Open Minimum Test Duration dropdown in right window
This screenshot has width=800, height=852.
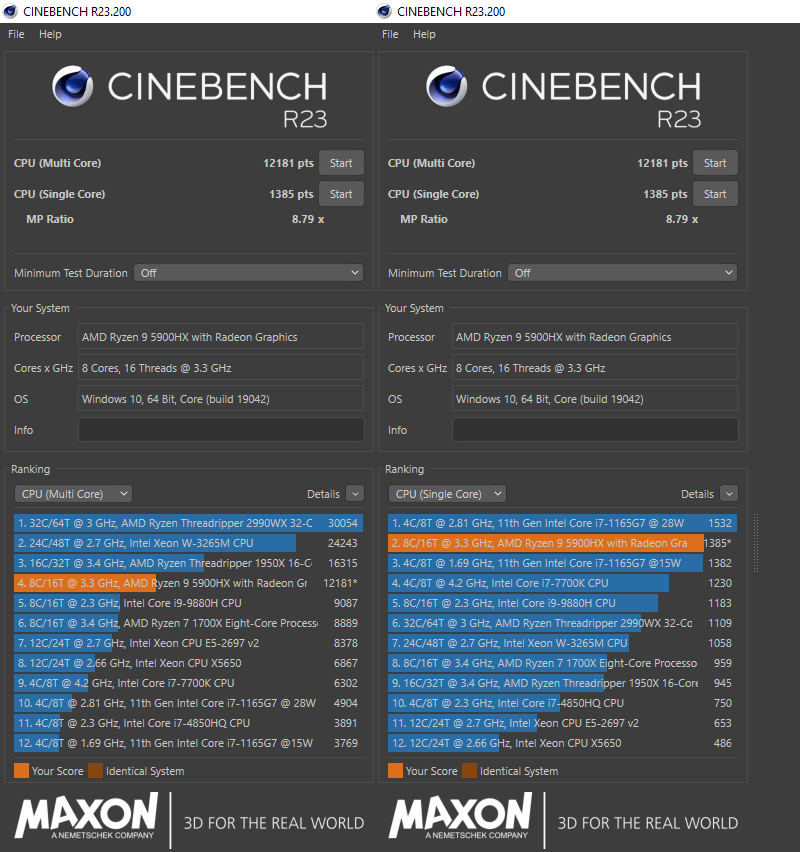point(623,273)
